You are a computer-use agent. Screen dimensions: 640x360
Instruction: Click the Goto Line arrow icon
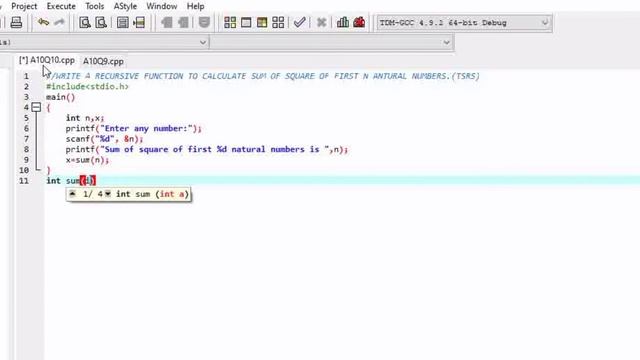pyautogui.click(x=139, y=22)
